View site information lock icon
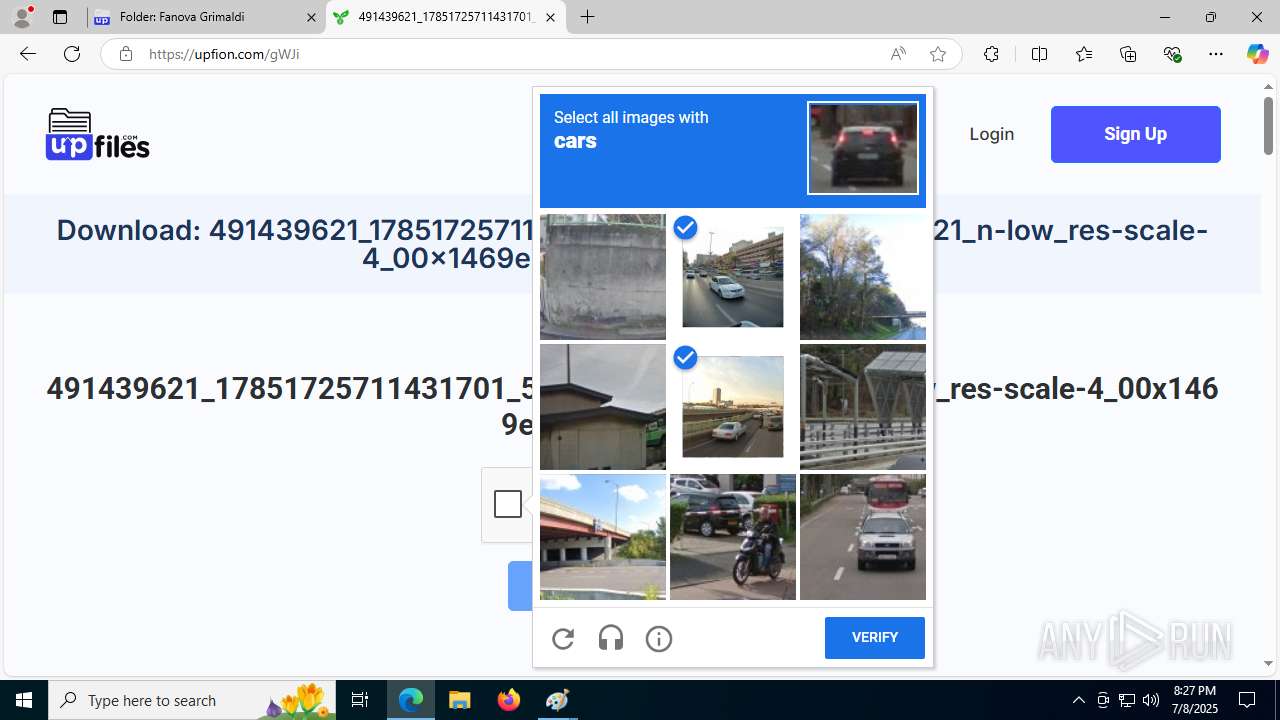The height and width of the screenshot is (720, 1280). (126, 54)
